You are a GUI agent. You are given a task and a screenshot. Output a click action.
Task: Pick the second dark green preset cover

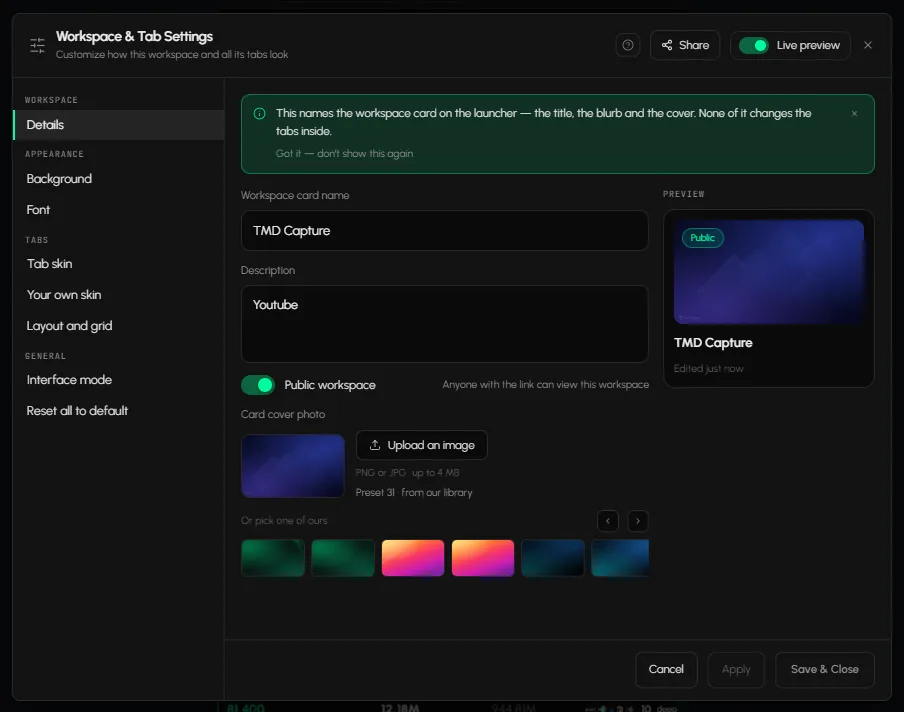coord(343,557)
